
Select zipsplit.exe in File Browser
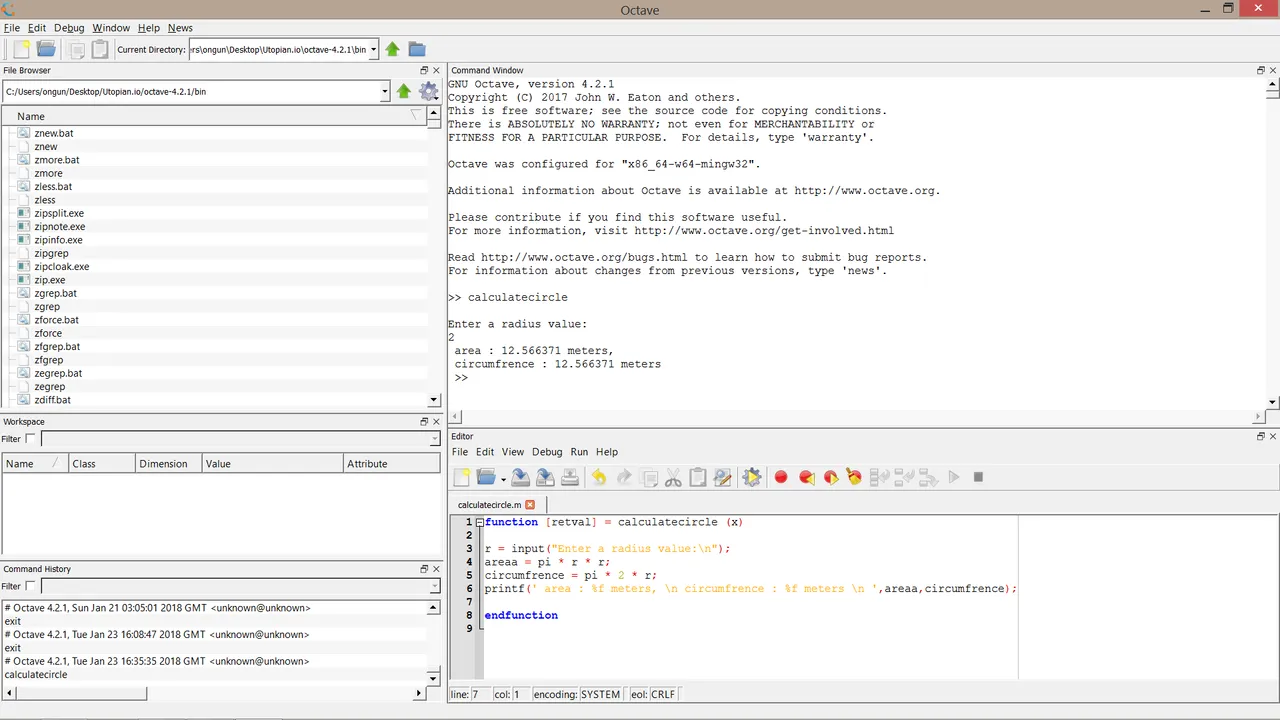coord(59,213)
